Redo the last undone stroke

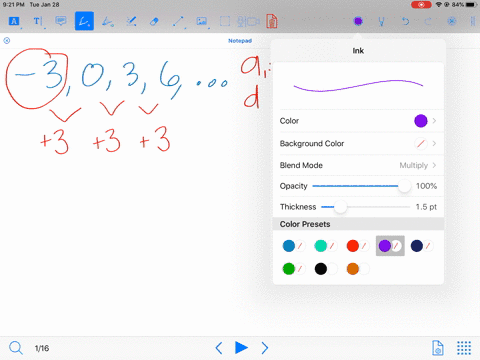(x=428, y=22)
